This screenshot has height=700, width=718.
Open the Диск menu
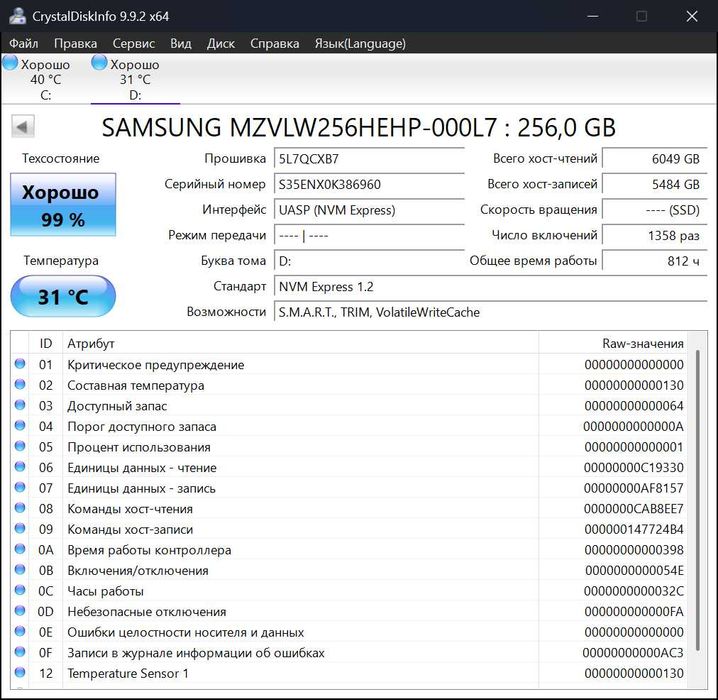(221, 43)
